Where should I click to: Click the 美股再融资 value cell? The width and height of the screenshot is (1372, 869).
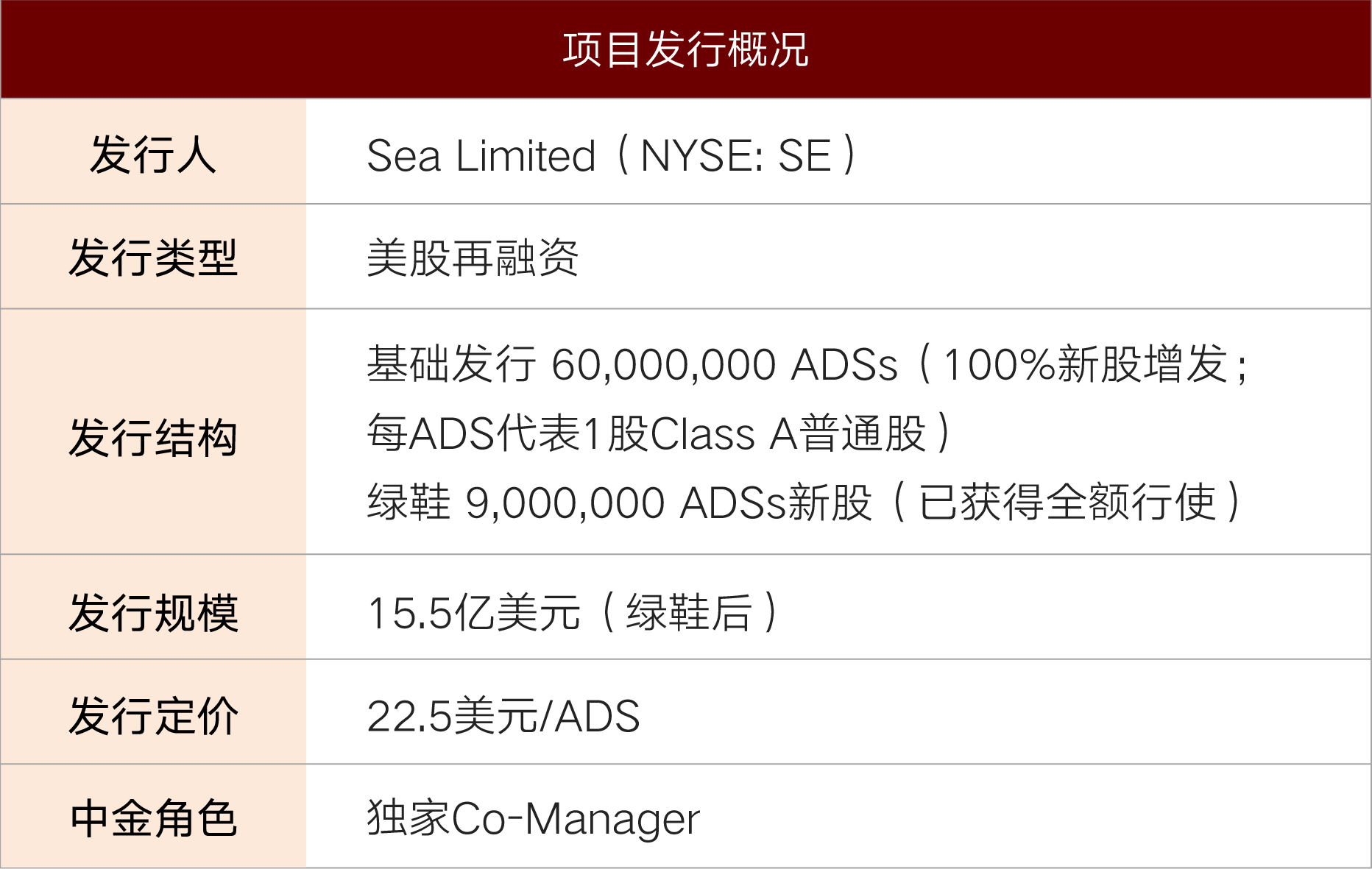pyautogui.click(x=473, y=258)
